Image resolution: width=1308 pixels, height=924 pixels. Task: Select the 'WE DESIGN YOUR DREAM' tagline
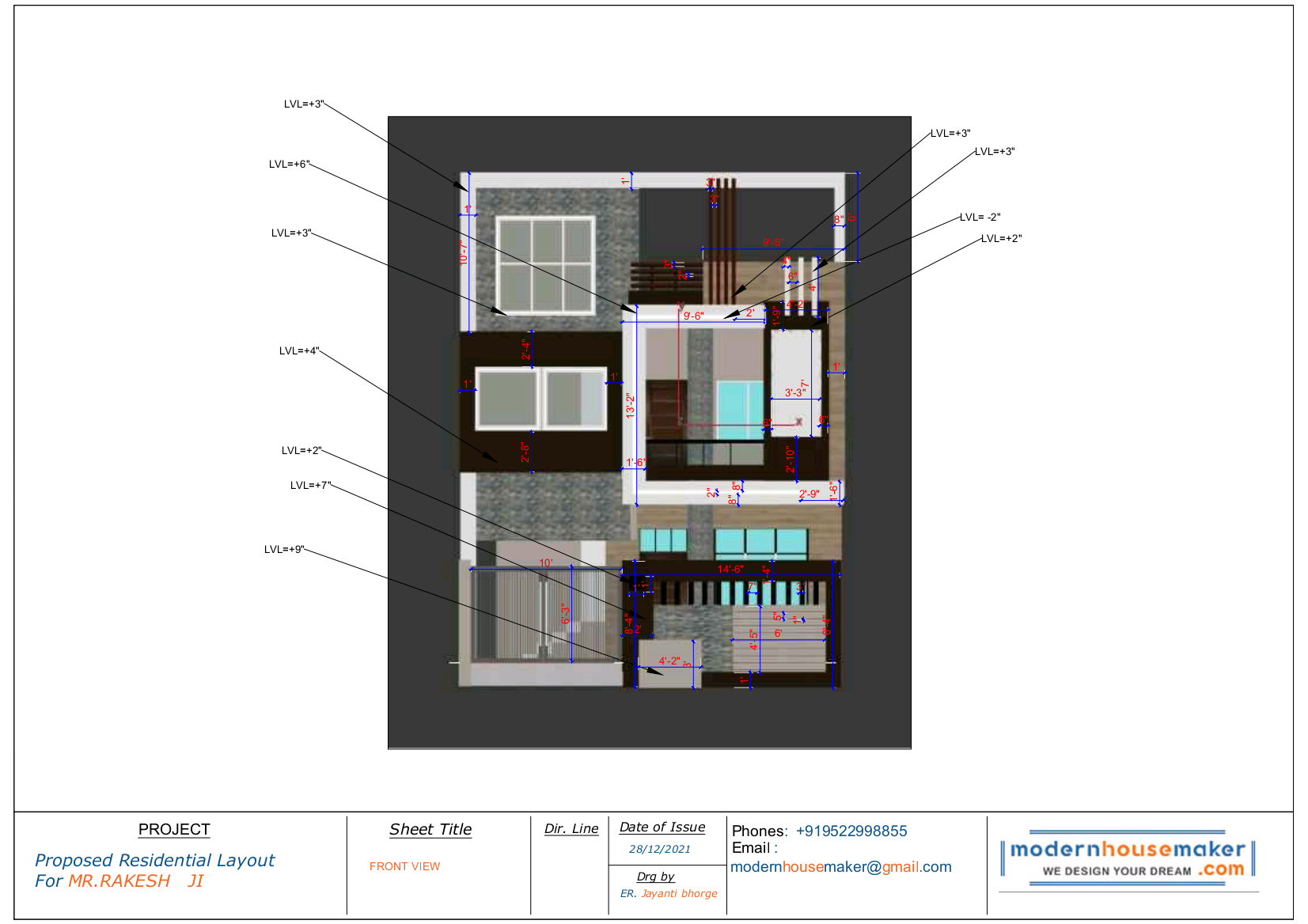click(1117, 871)
